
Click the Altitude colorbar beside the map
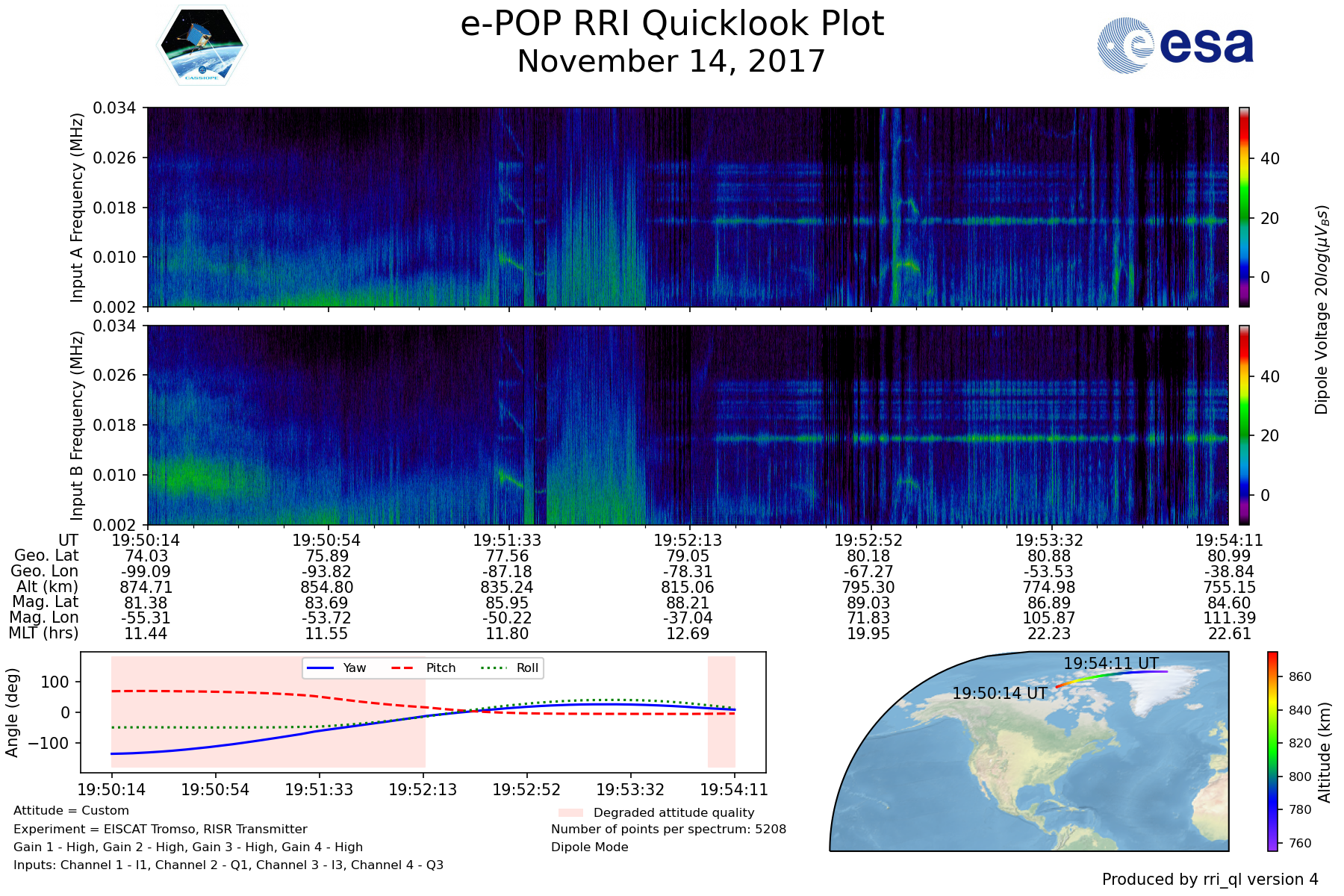click(x=1272, y=751)
